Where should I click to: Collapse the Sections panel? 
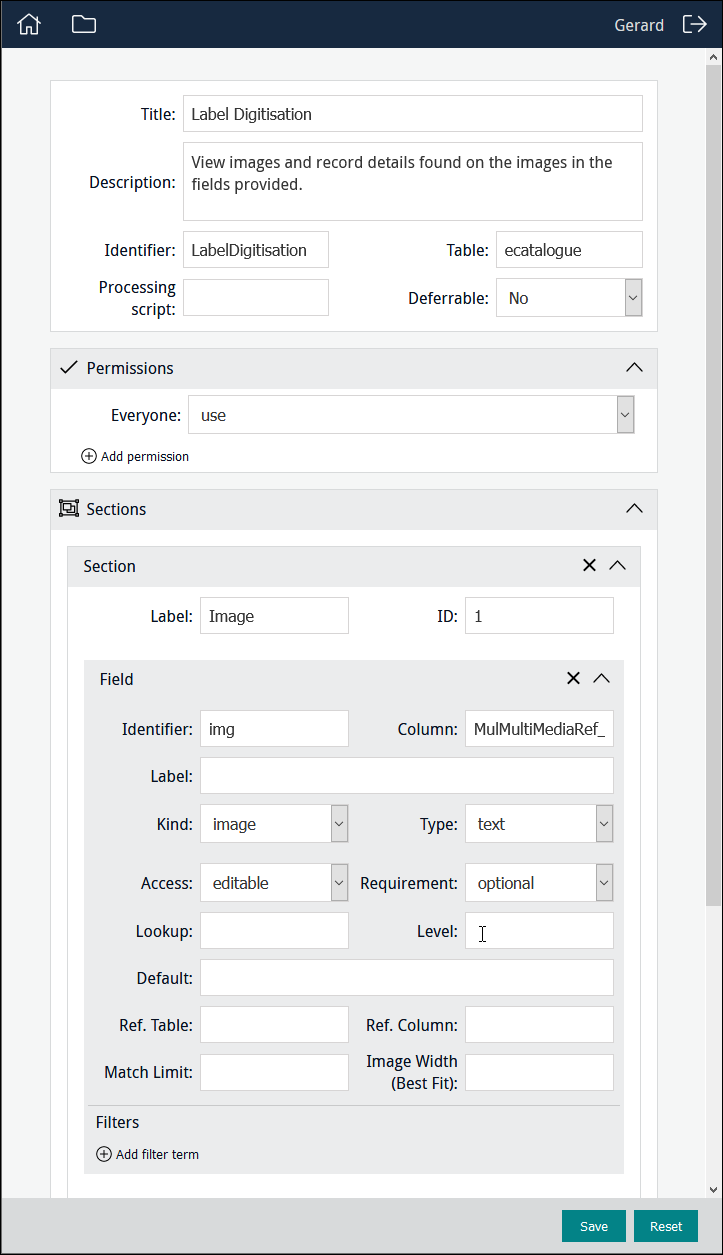[x=634, y=509]
